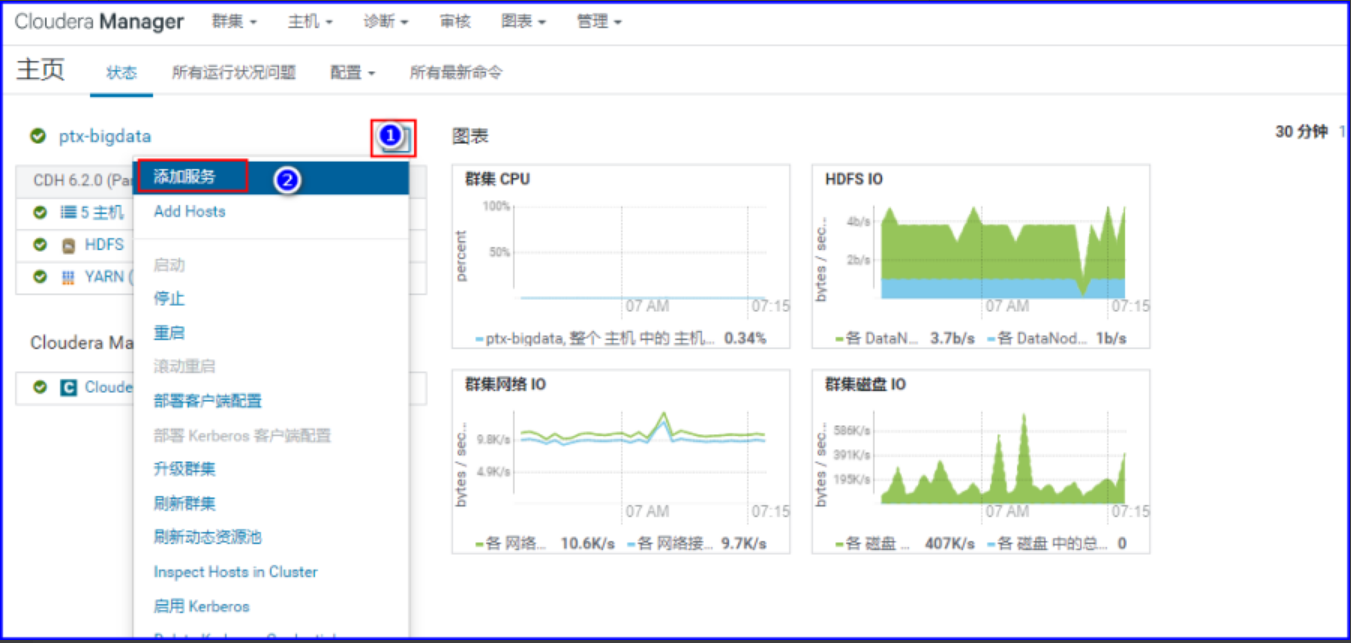The width and height of the screenshot is (1351, 643).
Task: Click the green status icon beside 5 主机
Action: [x=40, y=212]
